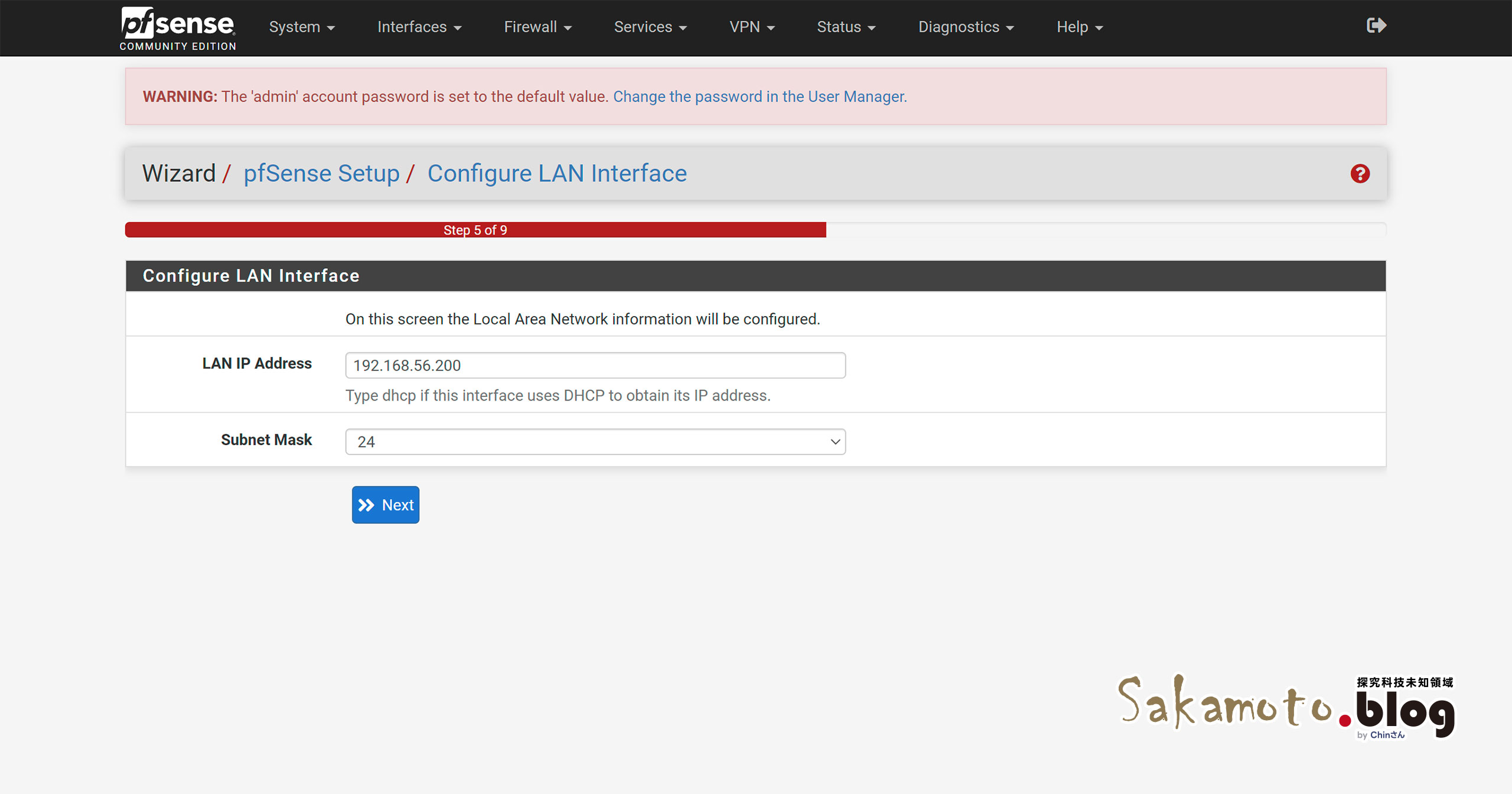Image resolution: width=1512 pixels, height=794 pixels.
Task: Open the Interfaces menu
Action: pyautogui.click(x=419, y=27)
